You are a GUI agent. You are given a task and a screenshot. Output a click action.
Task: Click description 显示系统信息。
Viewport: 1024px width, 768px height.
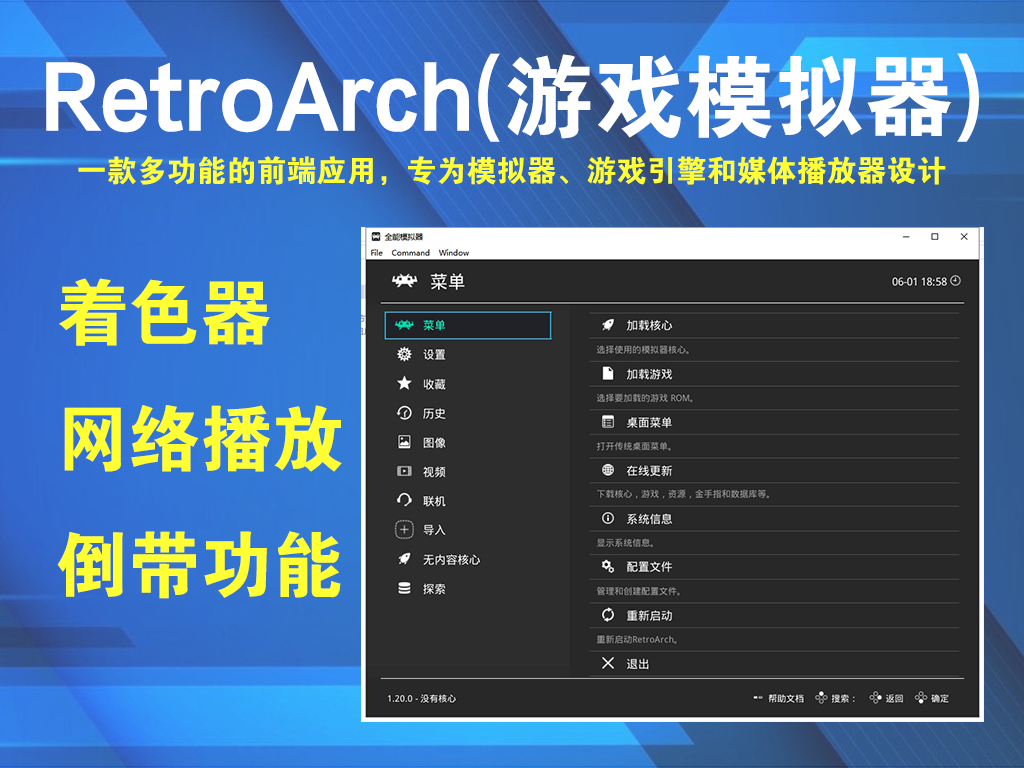[626, 543]
